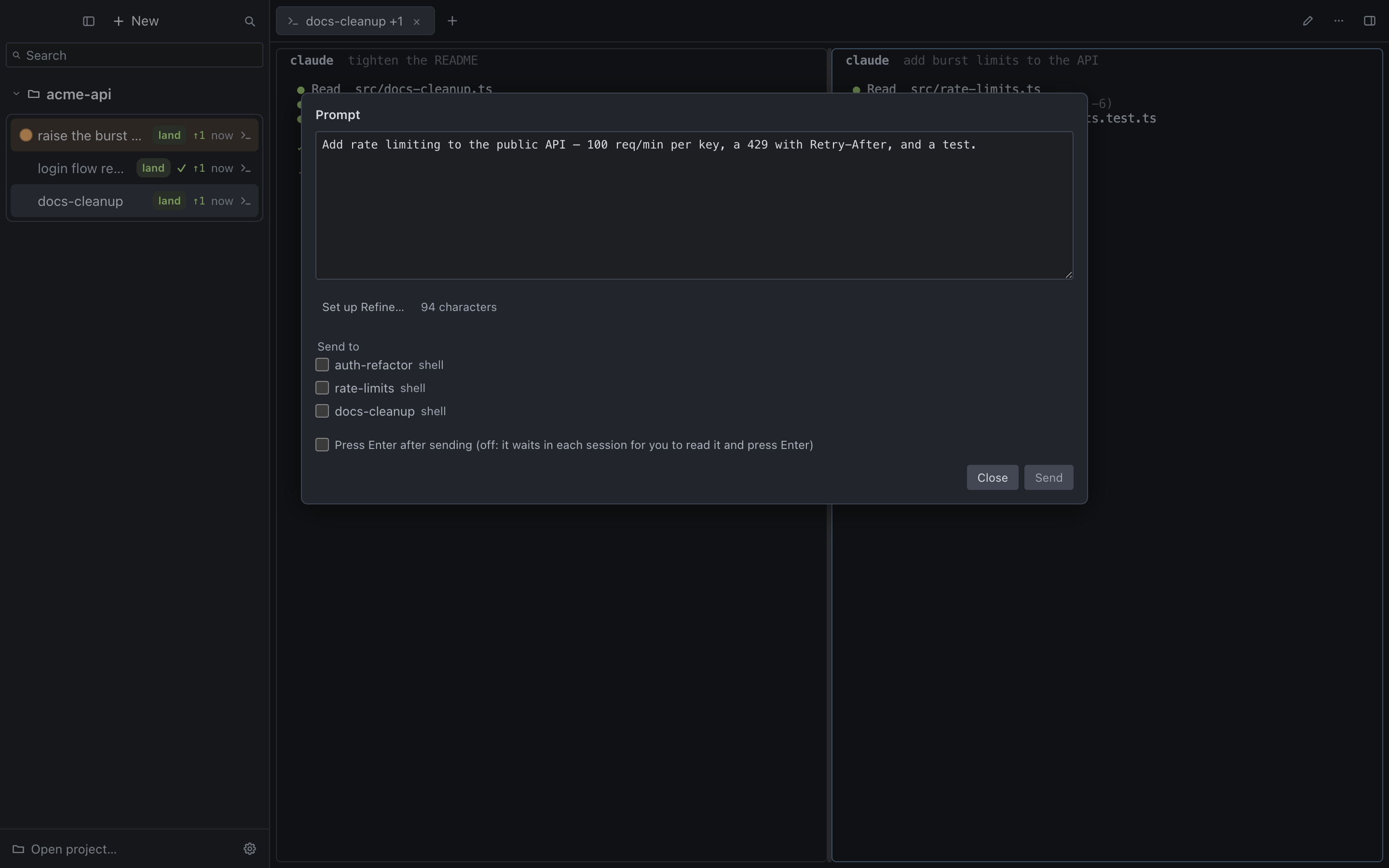The width and height of the screenshot is (1389, 868).
Task: Toggle the right panel layout icon
Action: (x=1370, y=21)
